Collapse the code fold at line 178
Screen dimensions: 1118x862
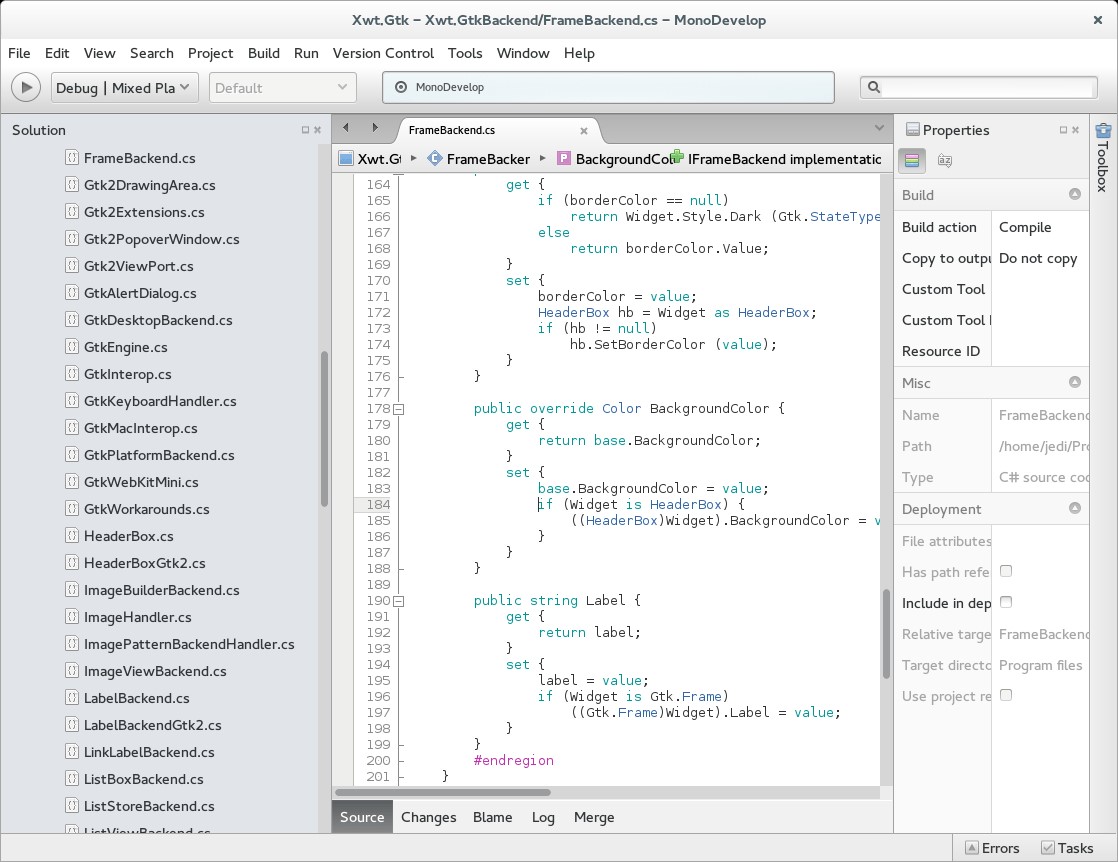[x=398, y=409]
